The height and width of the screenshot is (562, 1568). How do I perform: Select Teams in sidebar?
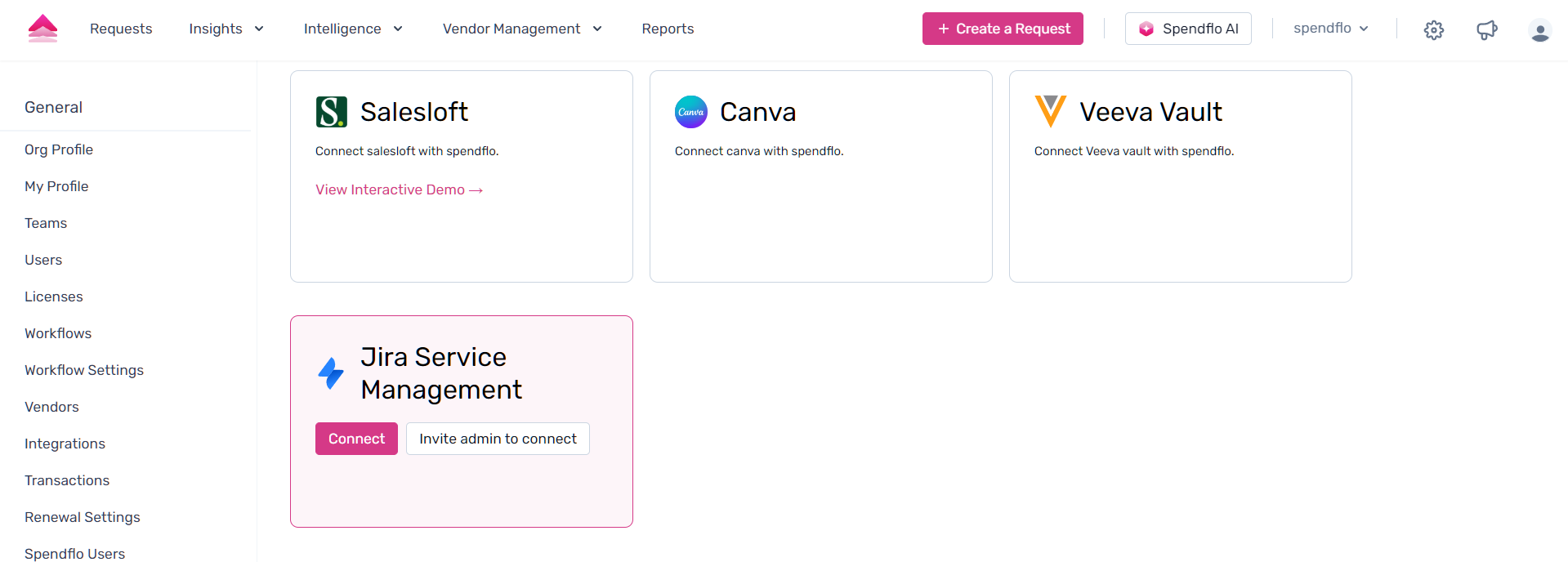46,223
